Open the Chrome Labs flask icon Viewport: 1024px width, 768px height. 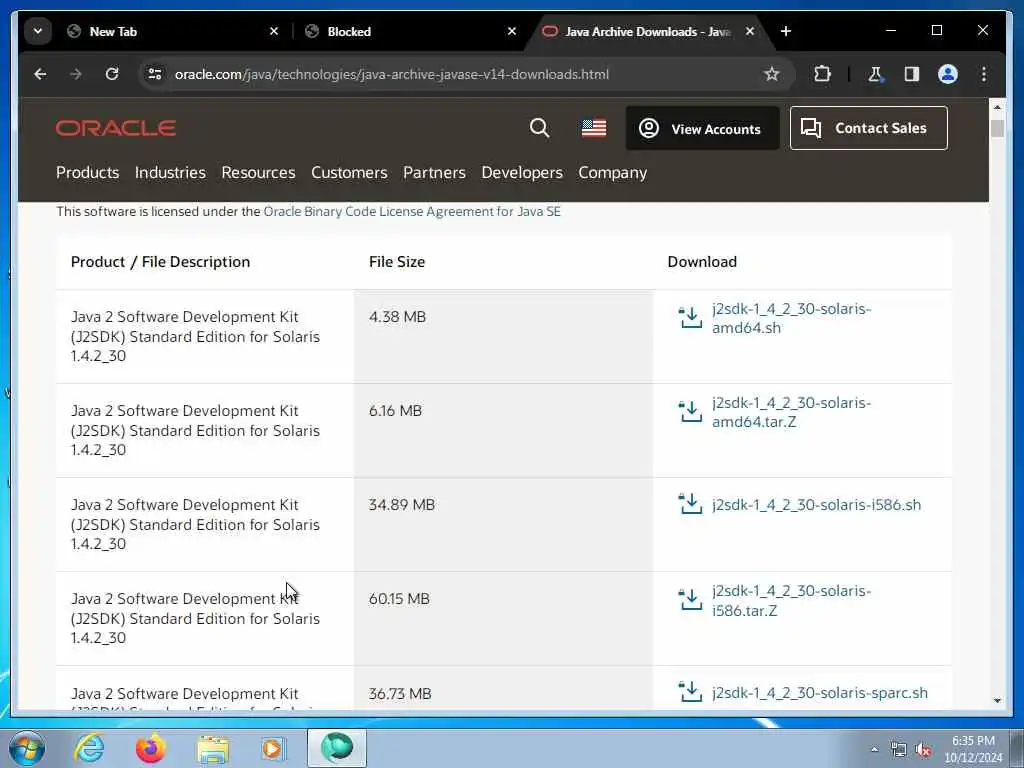click(x=875, y=74)
